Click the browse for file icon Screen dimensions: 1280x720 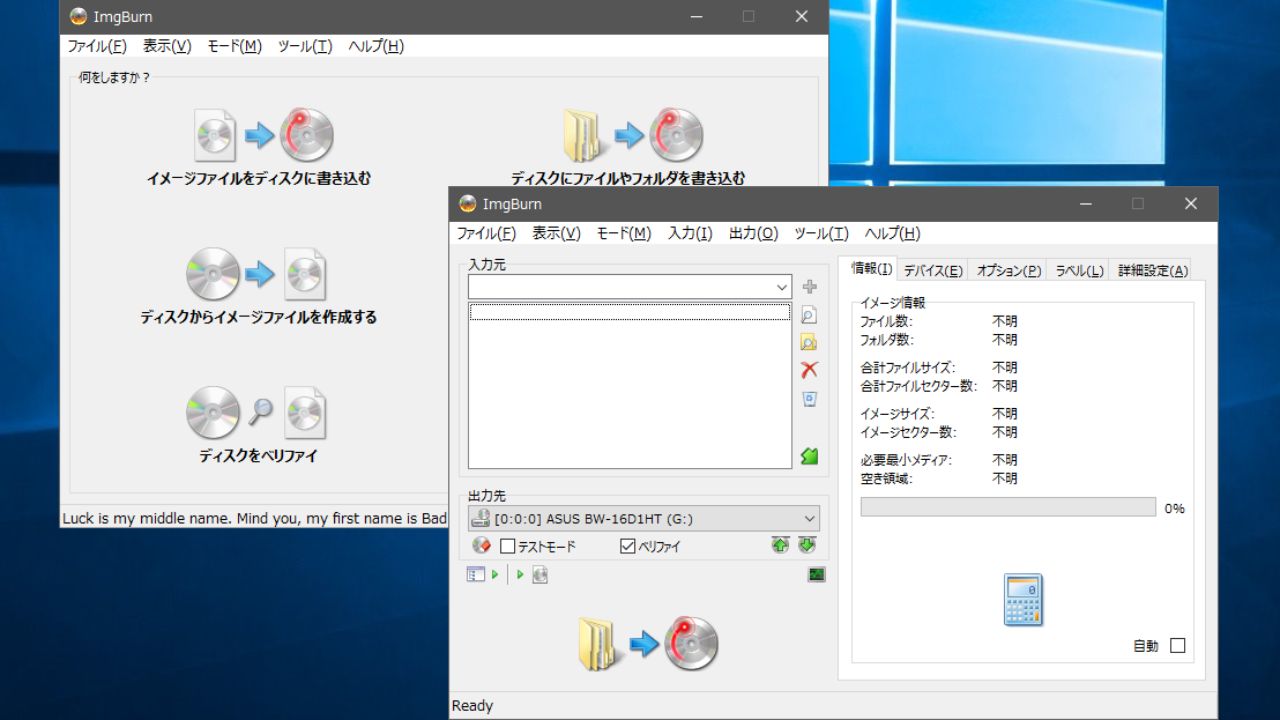809,315
